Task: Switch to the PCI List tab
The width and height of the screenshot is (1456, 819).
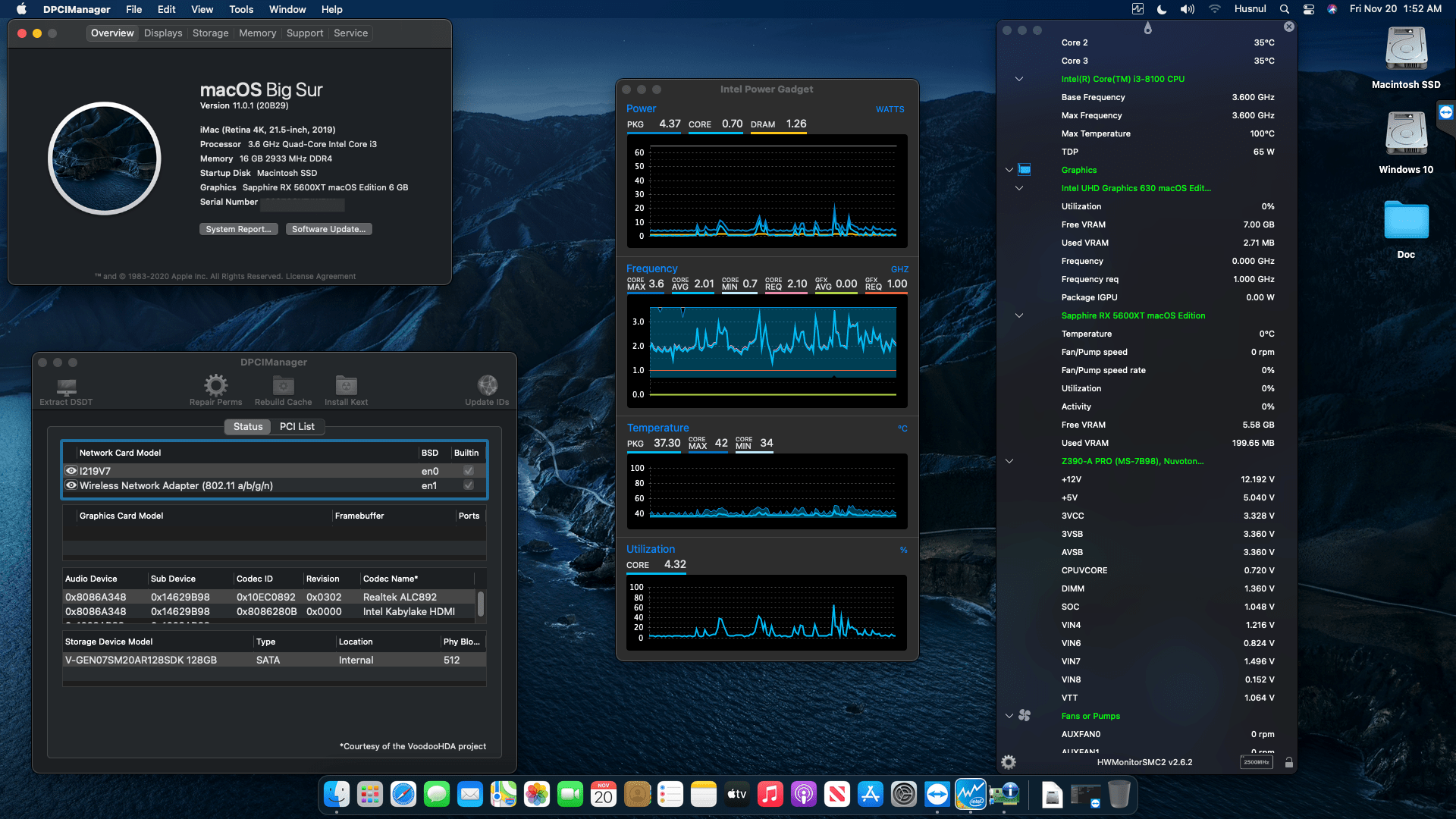Action: 297,426
